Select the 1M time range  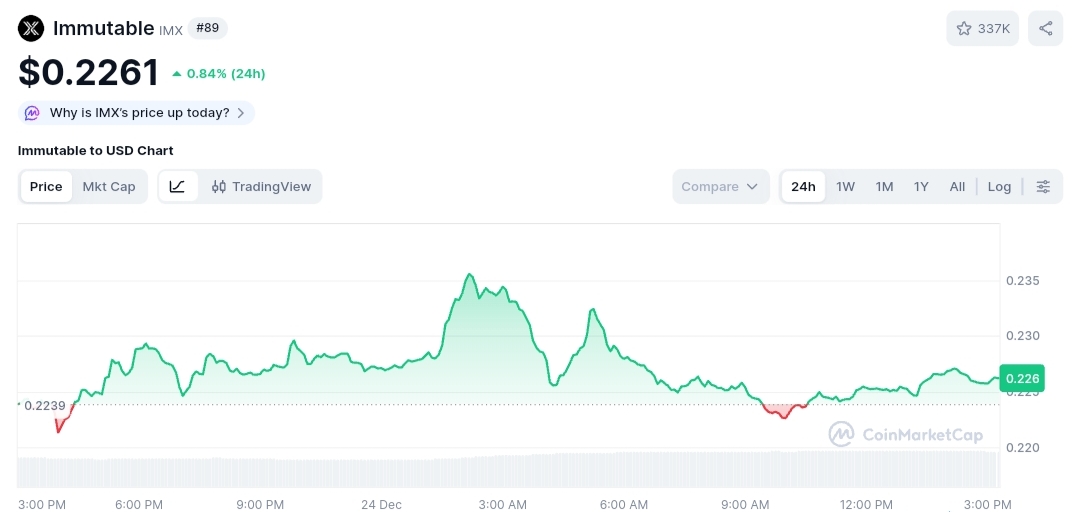click(x=884, y=187)
